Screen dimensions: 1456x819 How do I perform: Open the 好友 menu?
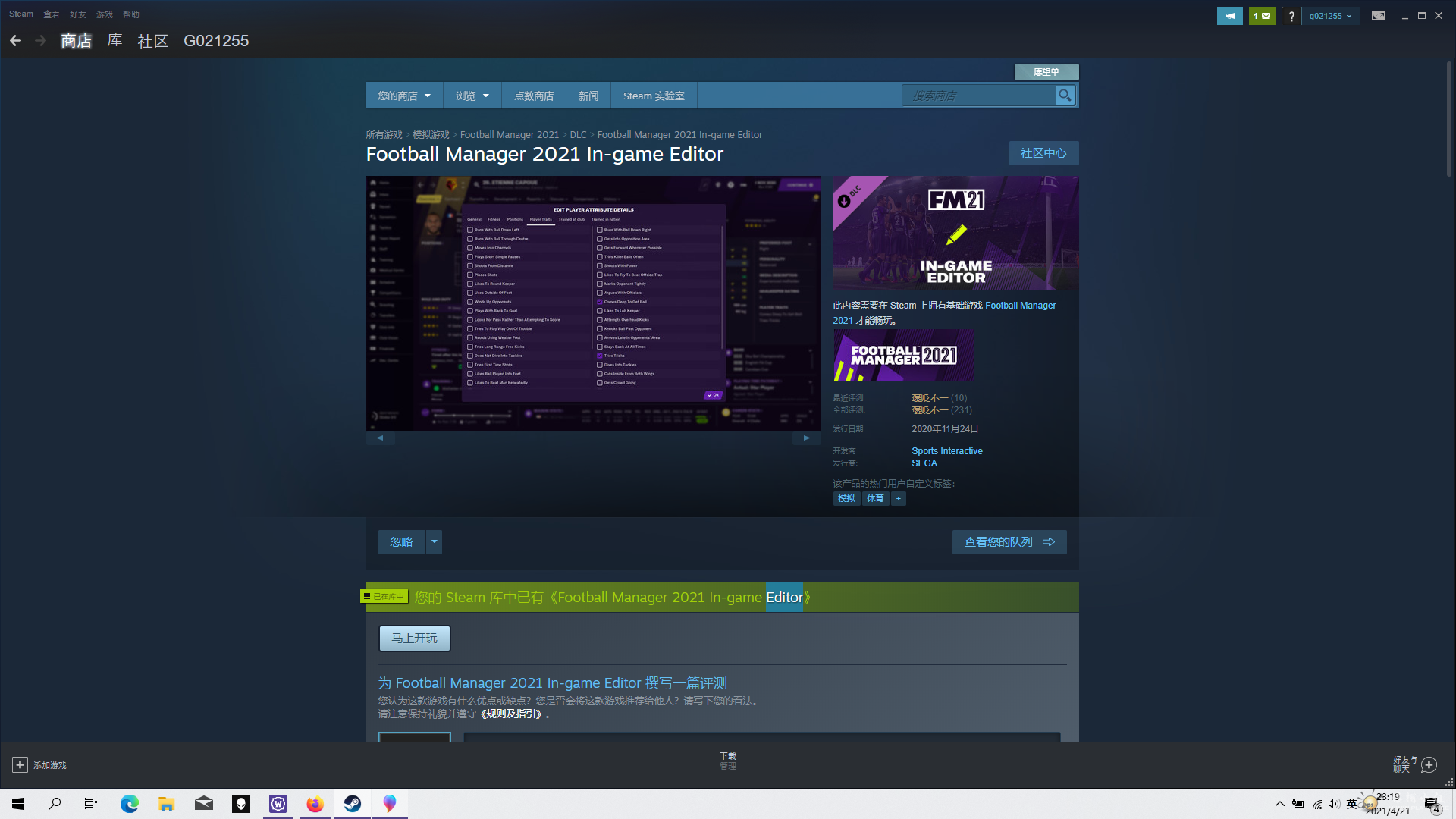pos(78,14)
